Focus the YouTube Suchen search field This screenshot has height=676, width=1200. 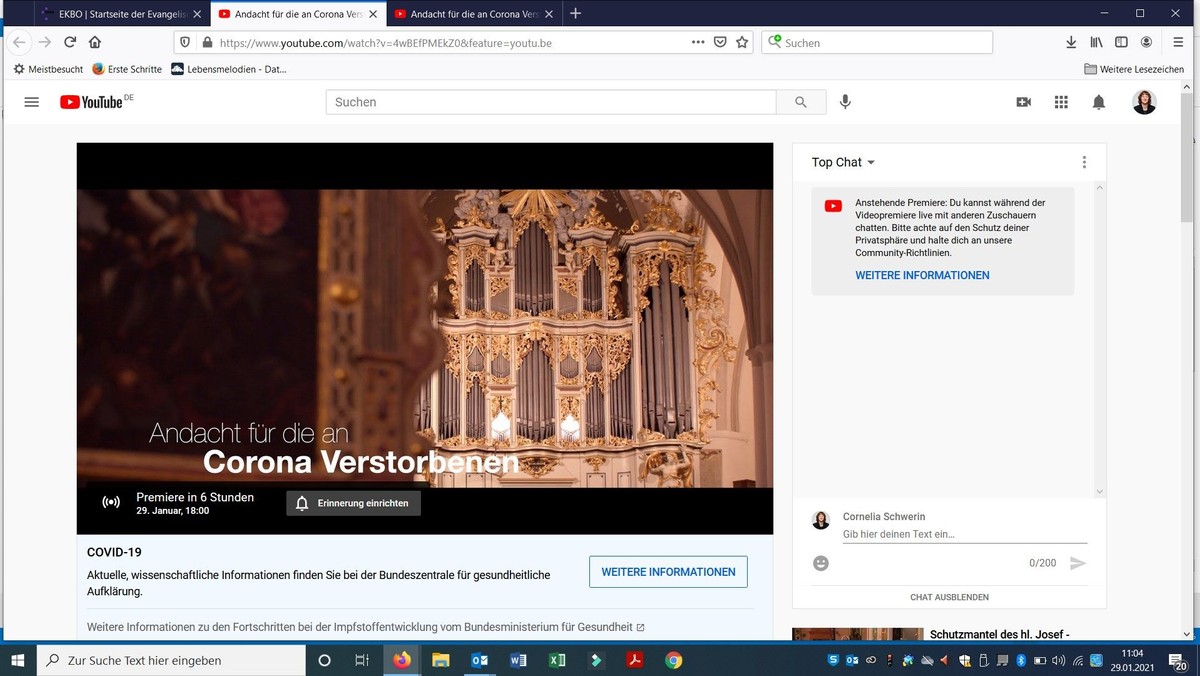(x=551, y=102)
